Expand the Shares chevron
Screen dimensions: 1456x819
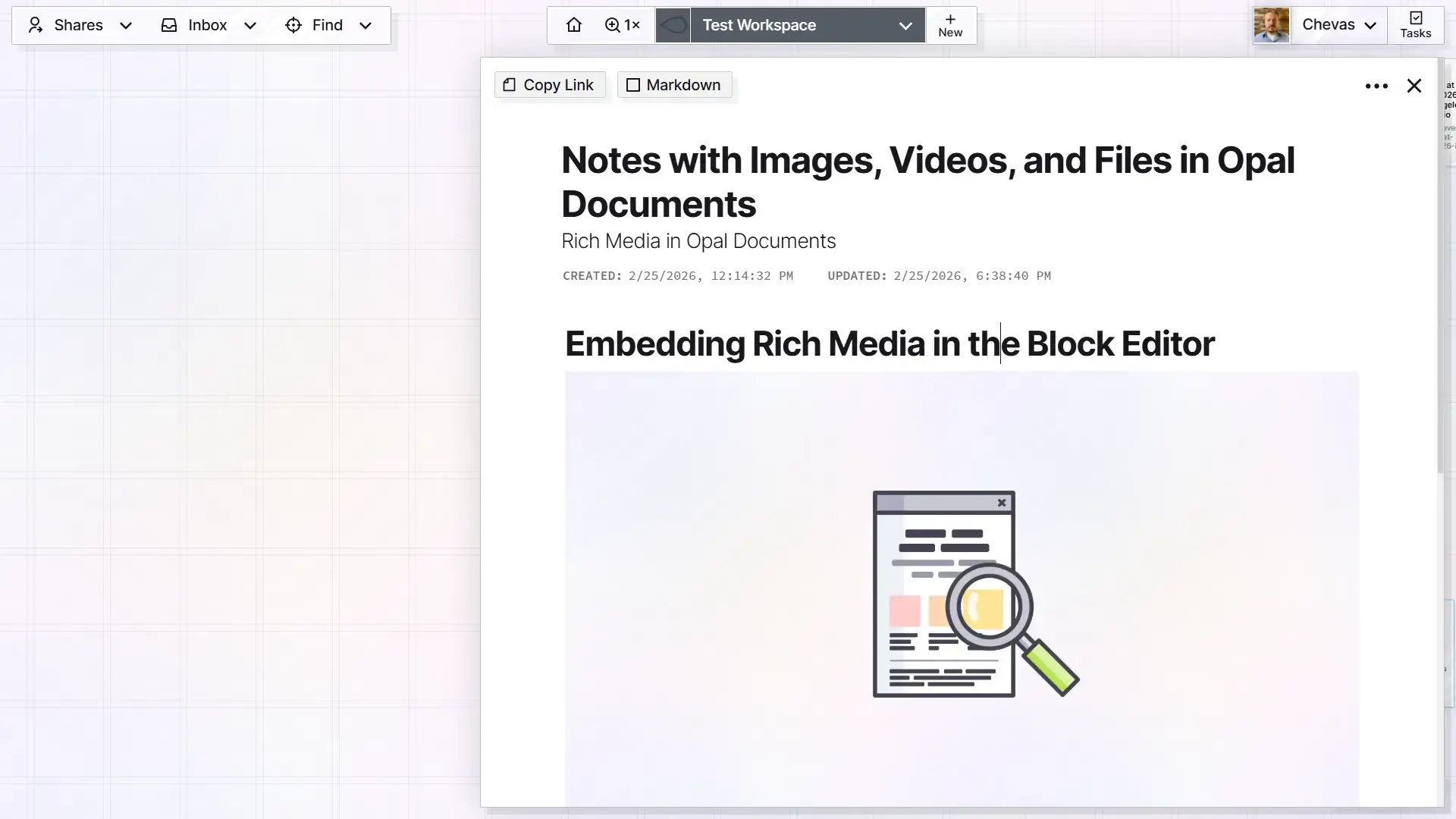(x=126, y=25)
